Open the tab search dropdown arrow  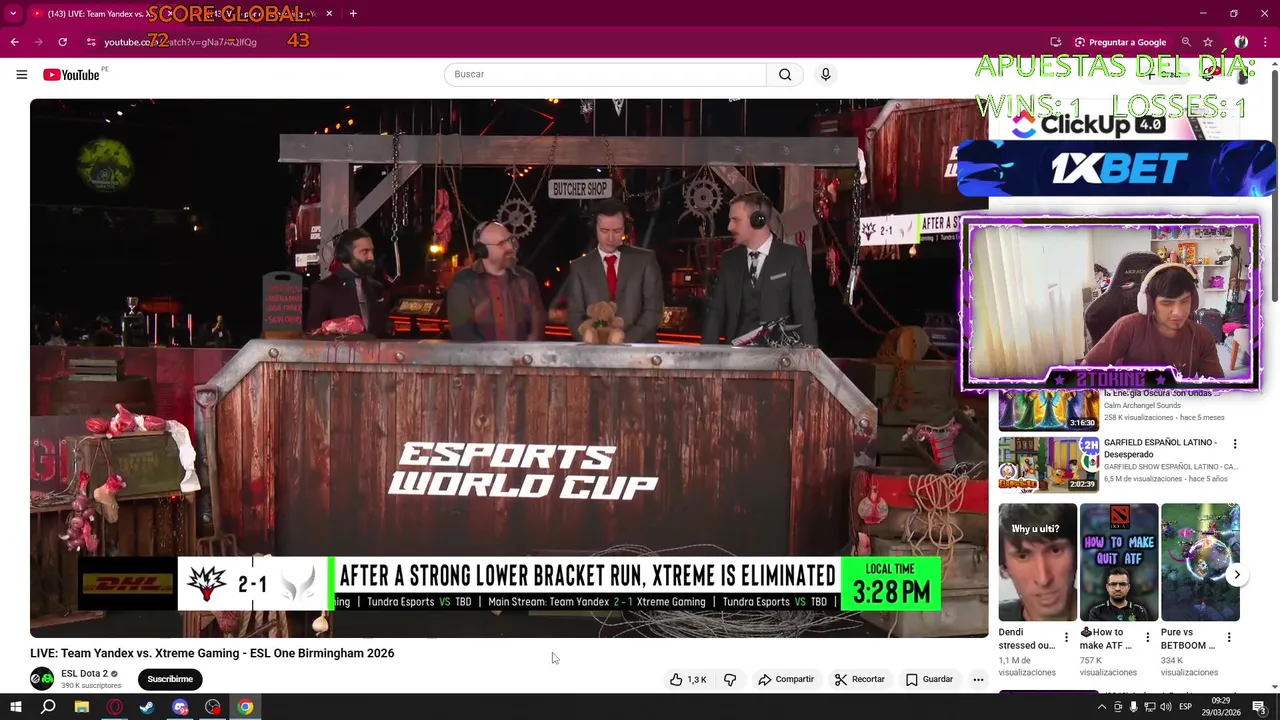(x=13, y=14)
